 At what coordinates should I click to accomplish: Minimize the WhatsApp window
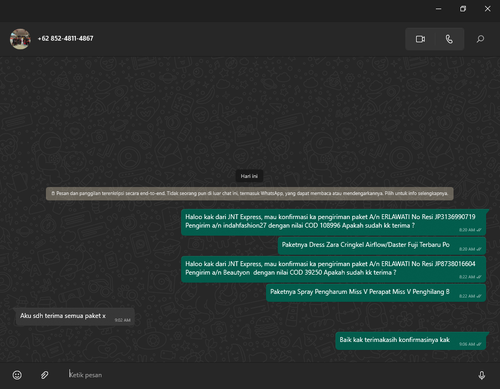tap(439, 9)
